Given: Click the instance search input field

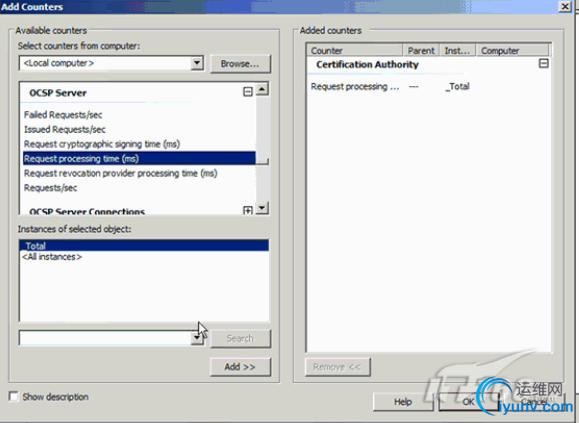Looking at the screenshot, I should 105,338.
